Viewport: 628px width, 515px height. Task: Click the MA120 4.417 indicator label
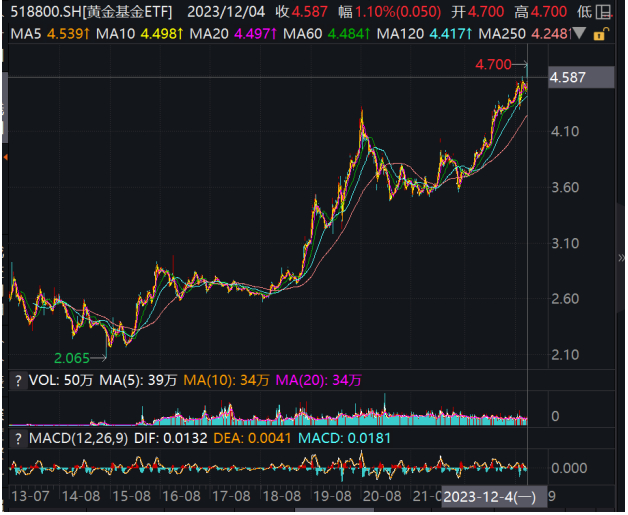[425, 34]
